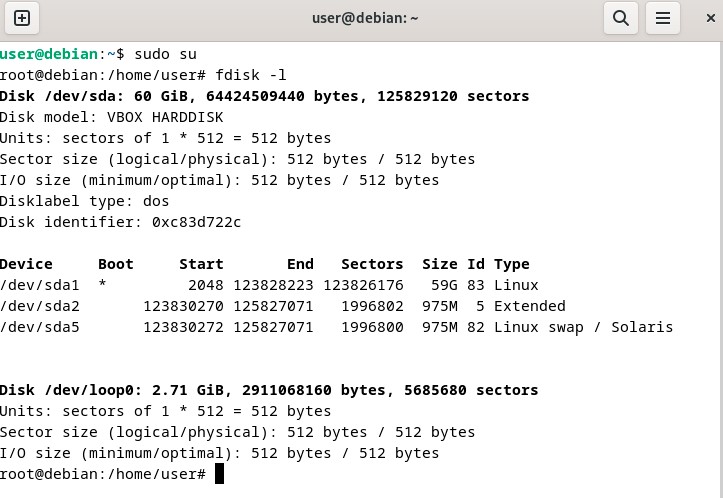Click the boot flag asterisk for sda1
Image resolution: width=723 pixels, height=498 pixels.
(102, 284)
